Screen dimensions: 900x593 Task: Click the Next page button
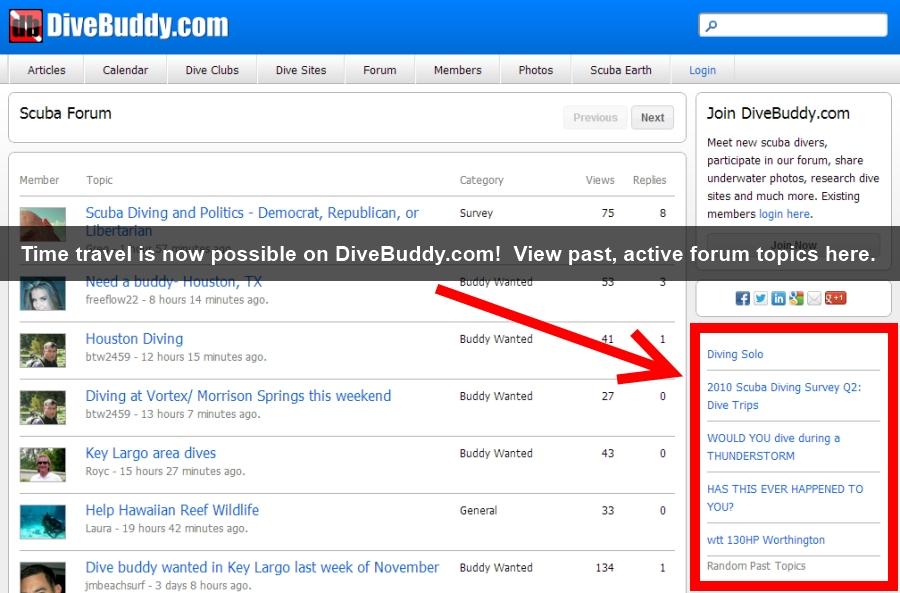[652, 118]
